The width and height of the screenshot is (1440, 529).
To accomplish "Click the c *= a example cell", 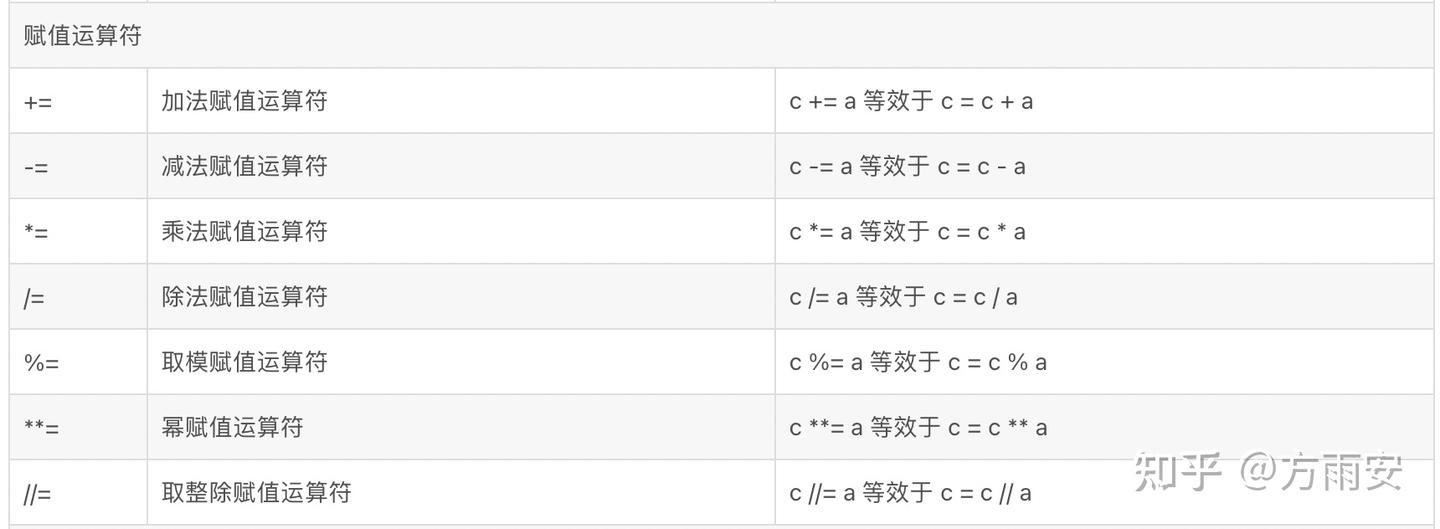I will pos(907,232).
